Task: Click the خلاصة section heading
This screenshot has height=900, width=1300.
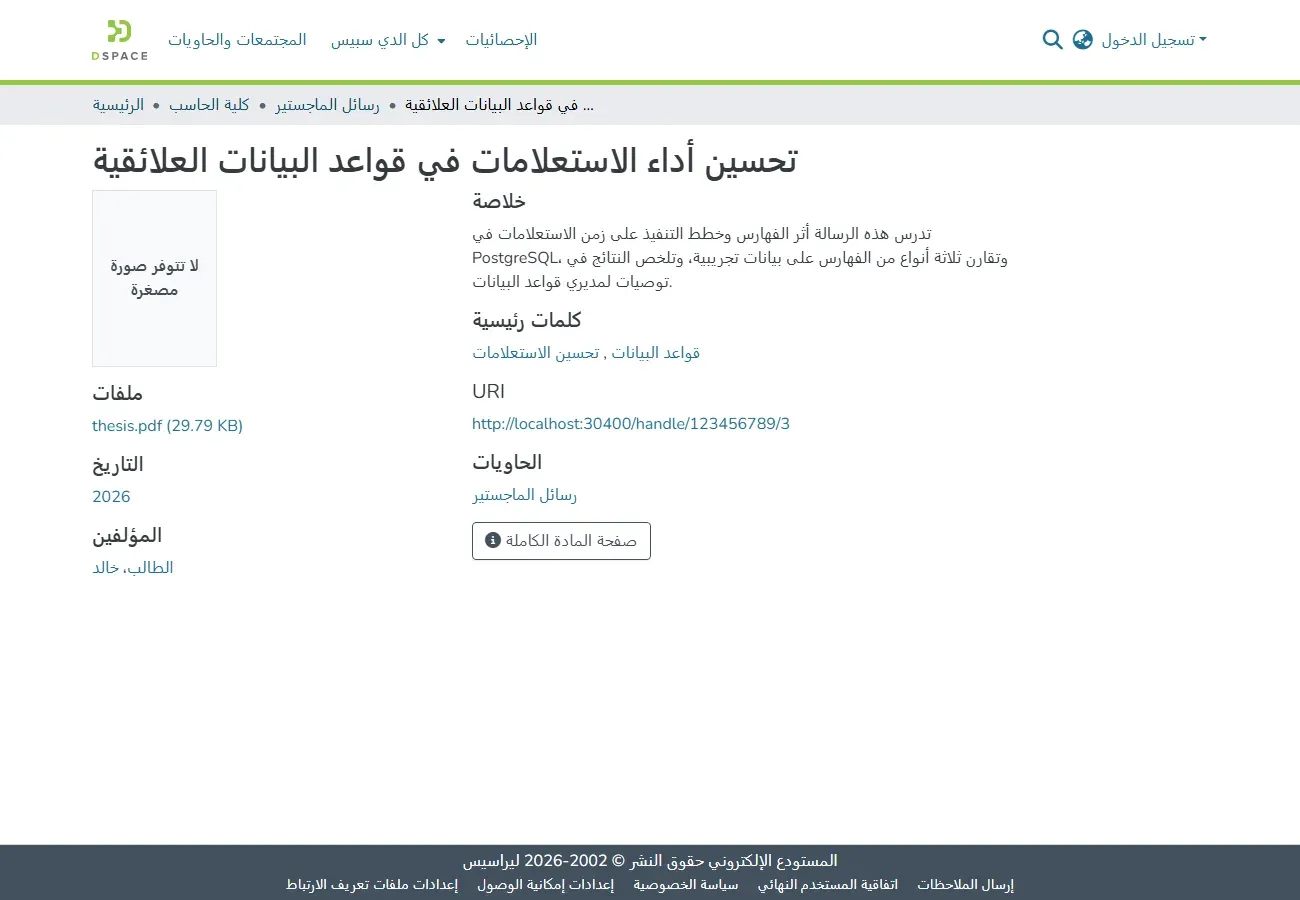Action: [x=499, y=201]
